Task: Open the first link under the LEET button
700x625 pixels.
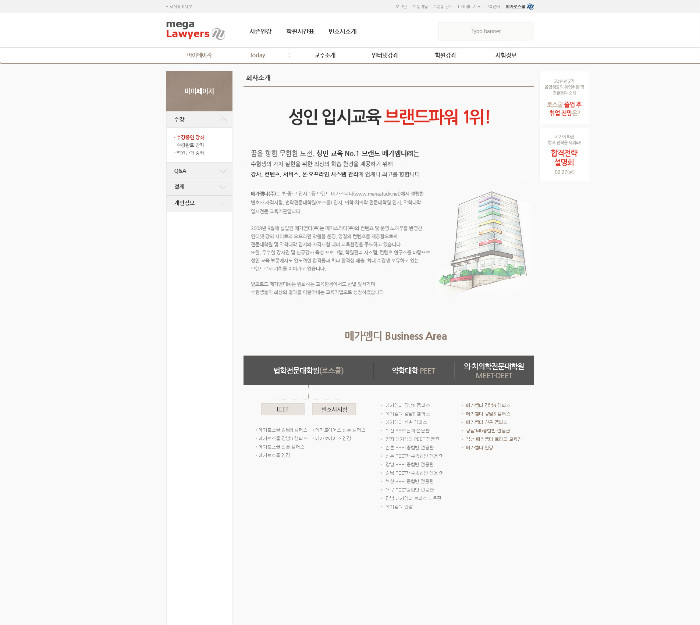Action: [x=282, y=430]
